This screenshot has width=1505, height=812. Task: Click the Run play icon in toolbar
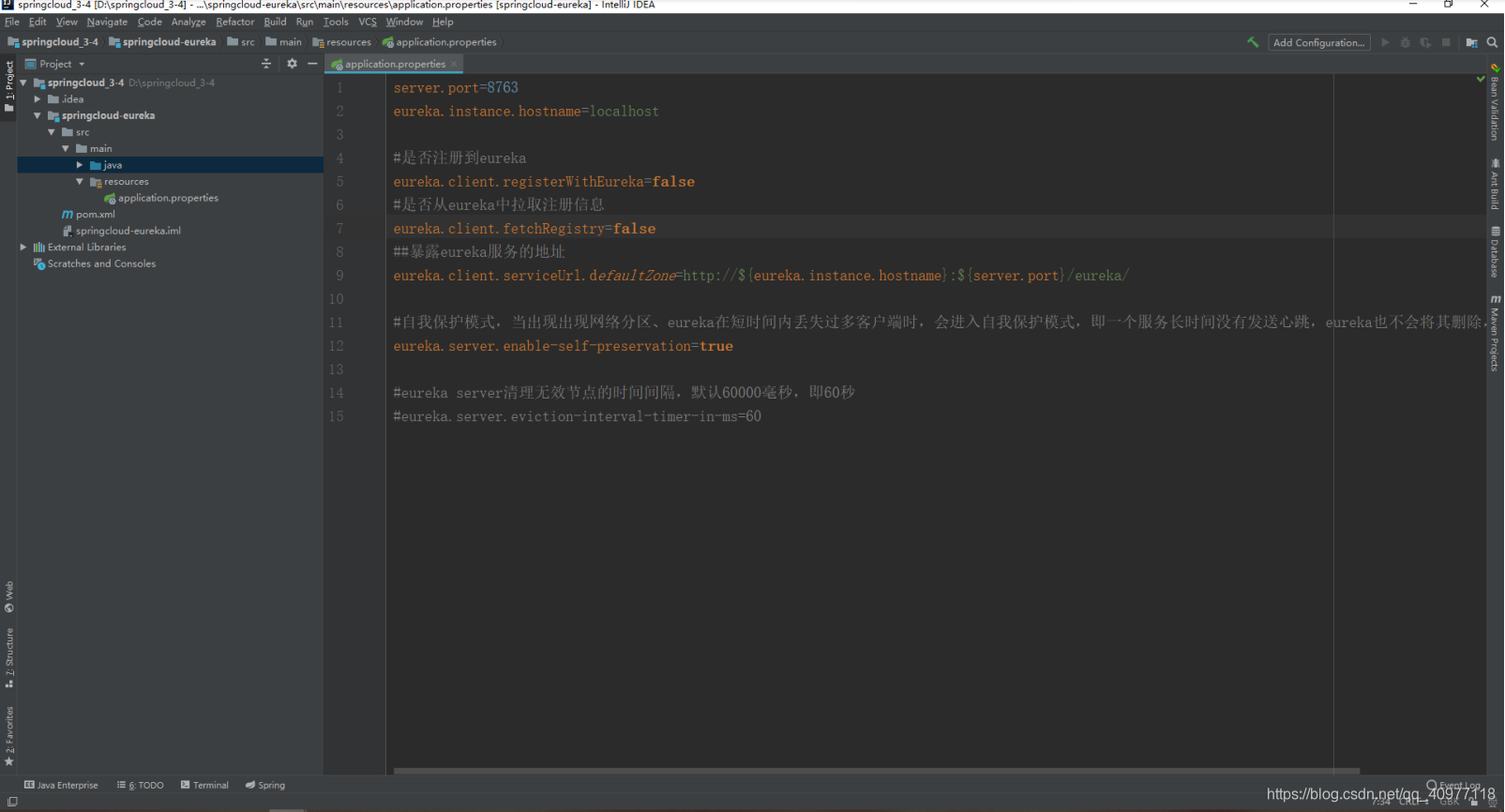[1385, 42]
